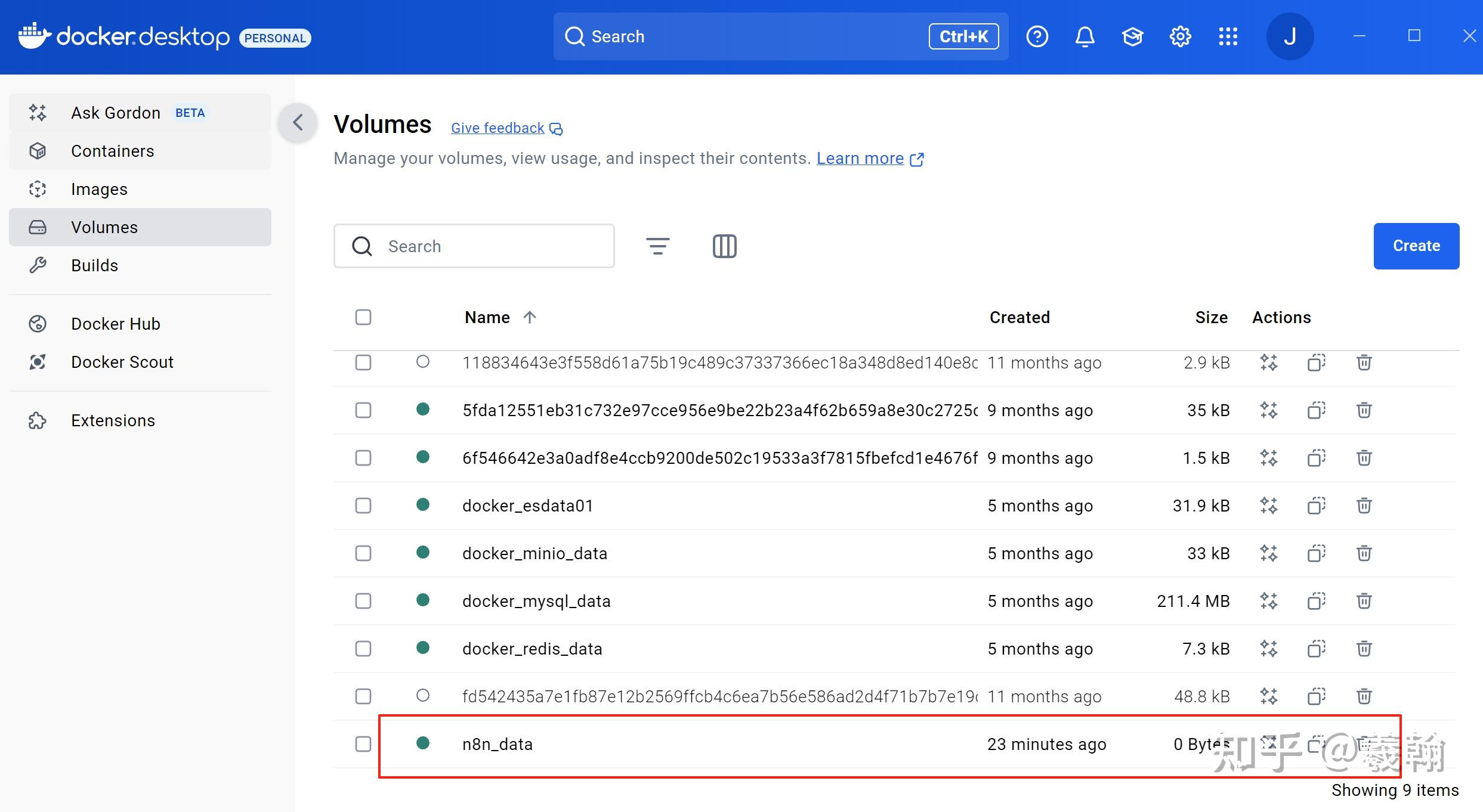Screen dimensions: 1483x812
Task: Select the checkbox for docker_redis_data
Action: (363, 648)
